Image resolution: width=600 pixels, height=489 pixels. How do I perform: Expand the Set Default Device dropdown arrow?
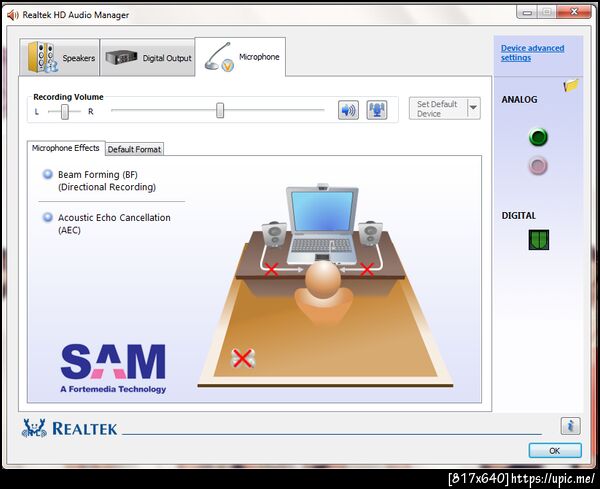pyautogui.click(x=473, y=108)
